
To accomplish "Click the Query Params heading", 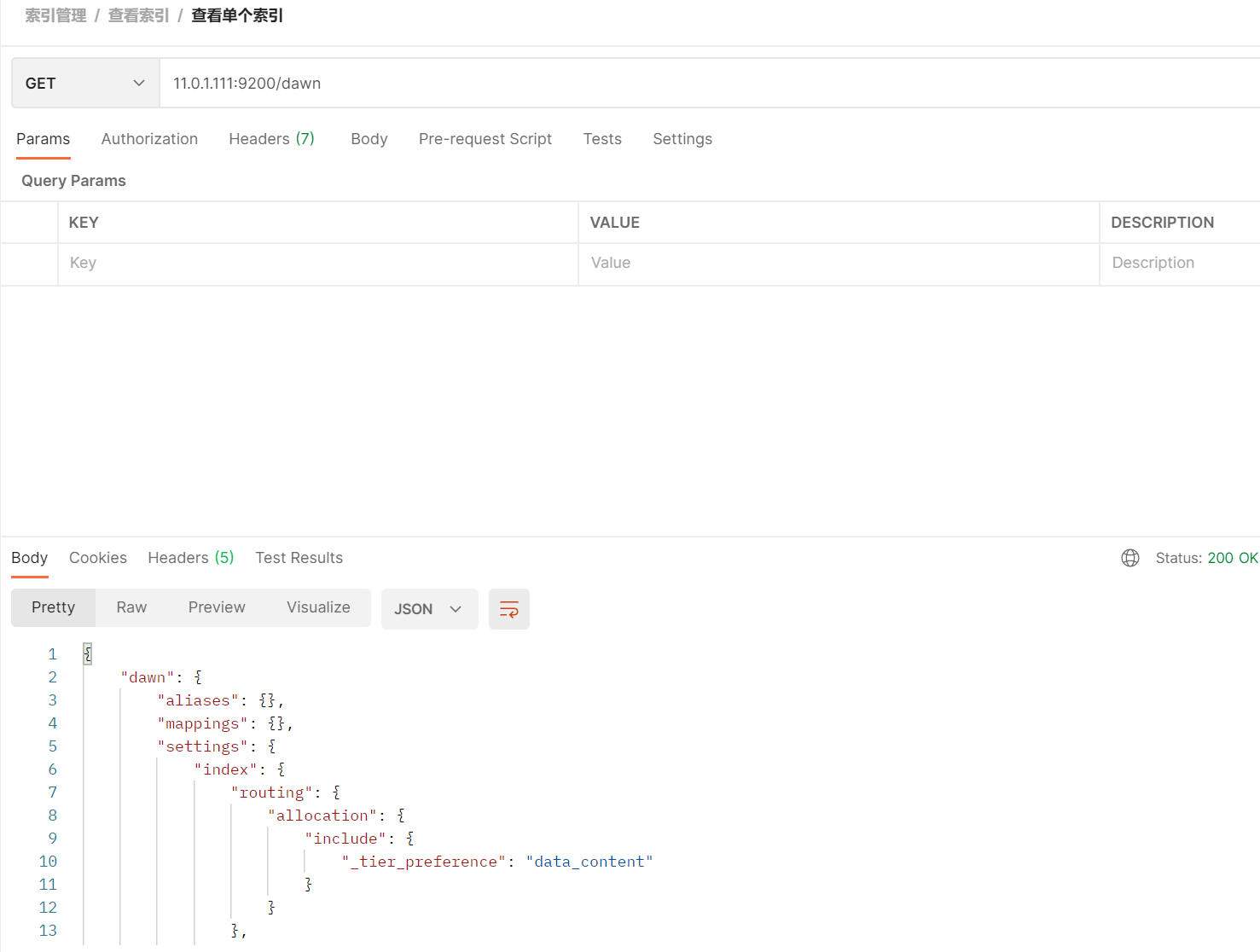I will click(73, 181).
